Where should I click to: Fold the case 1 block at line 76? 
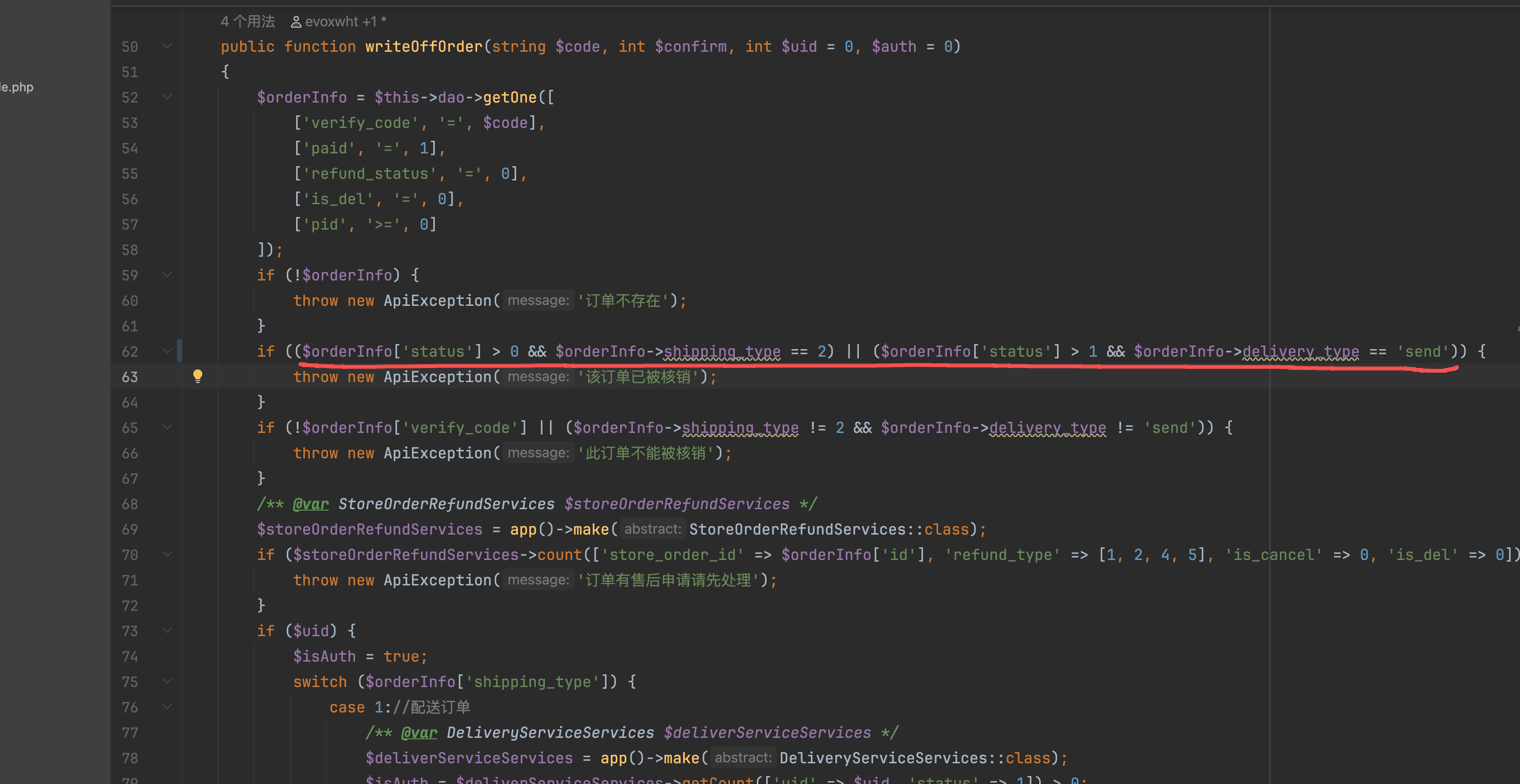(167, 707)
